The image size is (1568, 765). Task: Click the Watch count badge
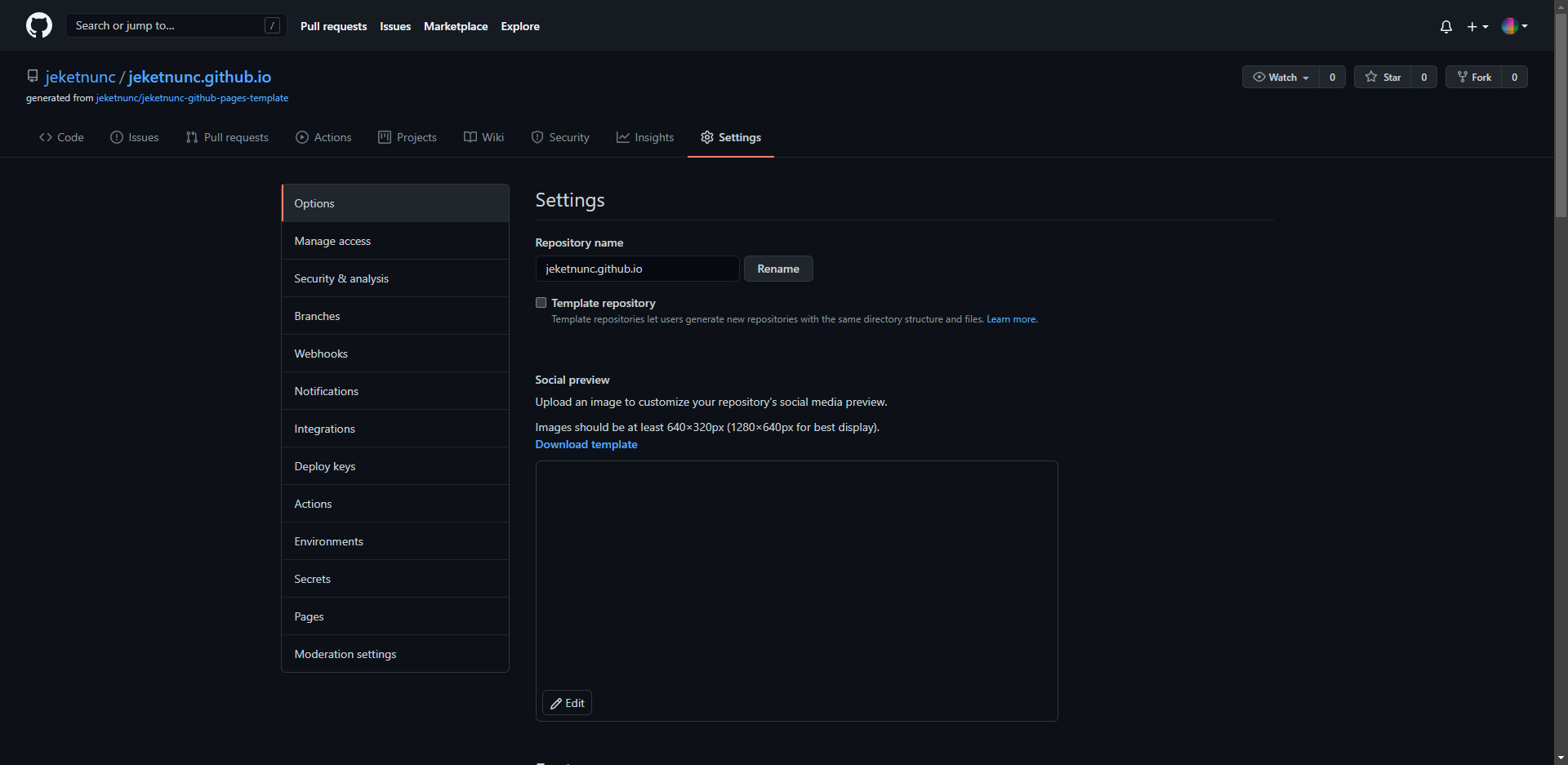click(x=1332, y=77)
